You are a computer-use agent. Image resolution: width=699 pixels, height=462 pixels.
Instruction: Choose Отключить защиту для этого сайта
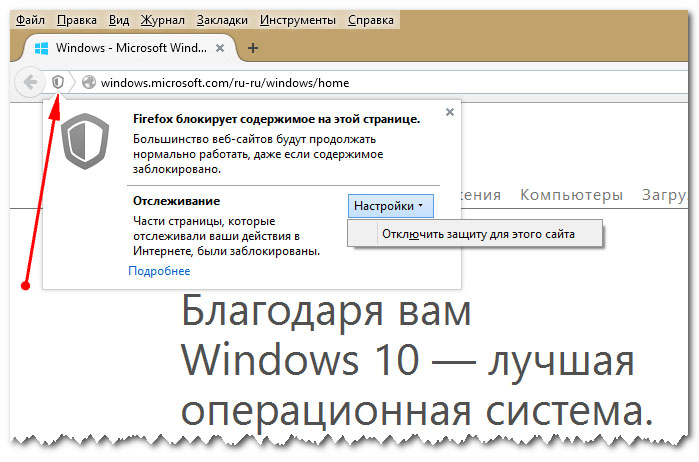475,234
